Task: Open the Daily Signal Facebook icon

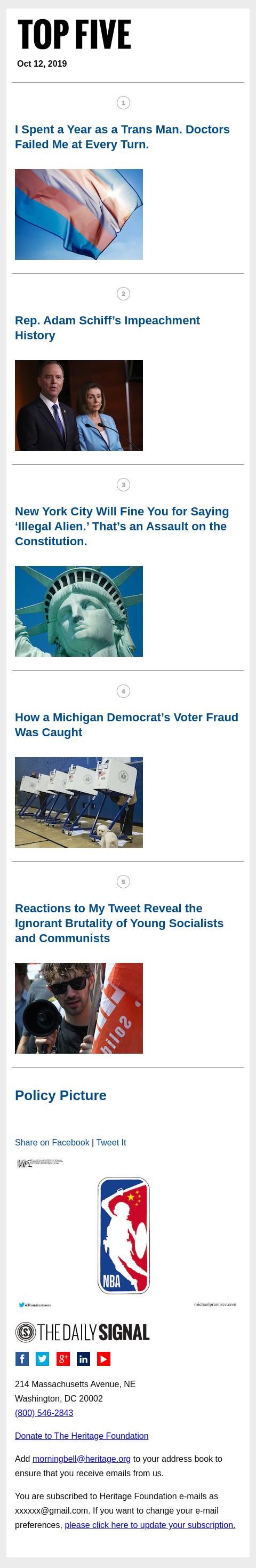Action: [x=22, y=1359]
